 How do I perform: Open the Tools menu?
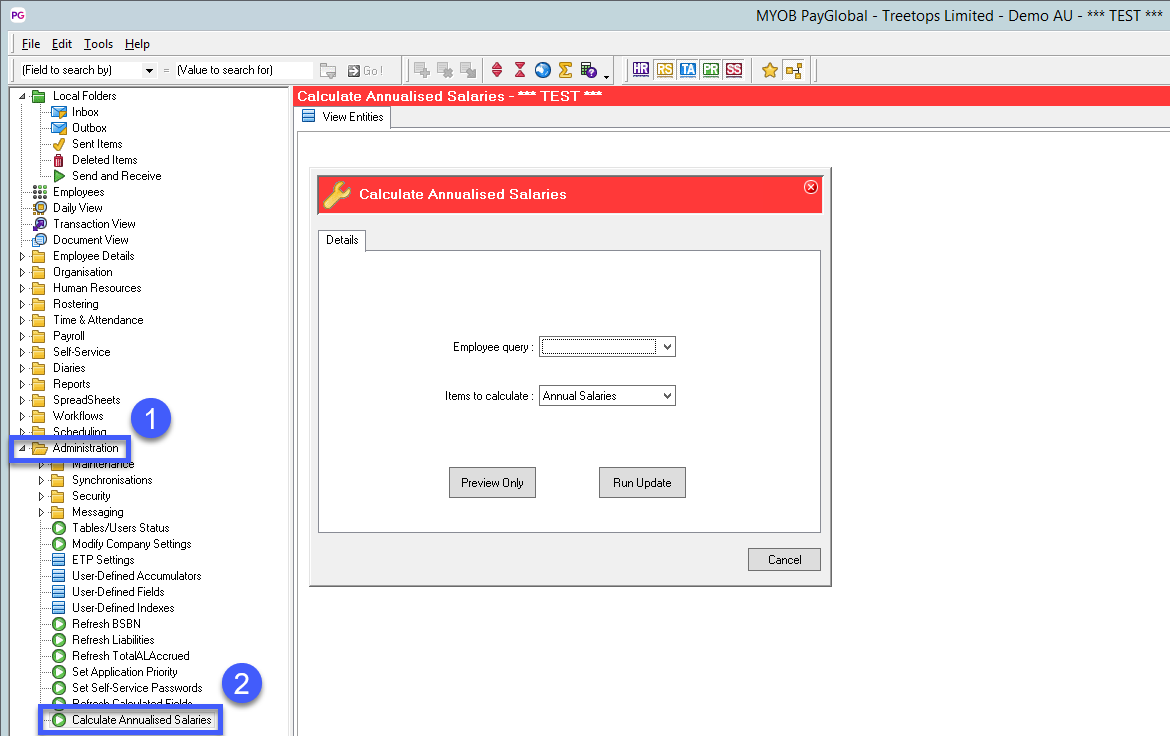tap(98, 44)
